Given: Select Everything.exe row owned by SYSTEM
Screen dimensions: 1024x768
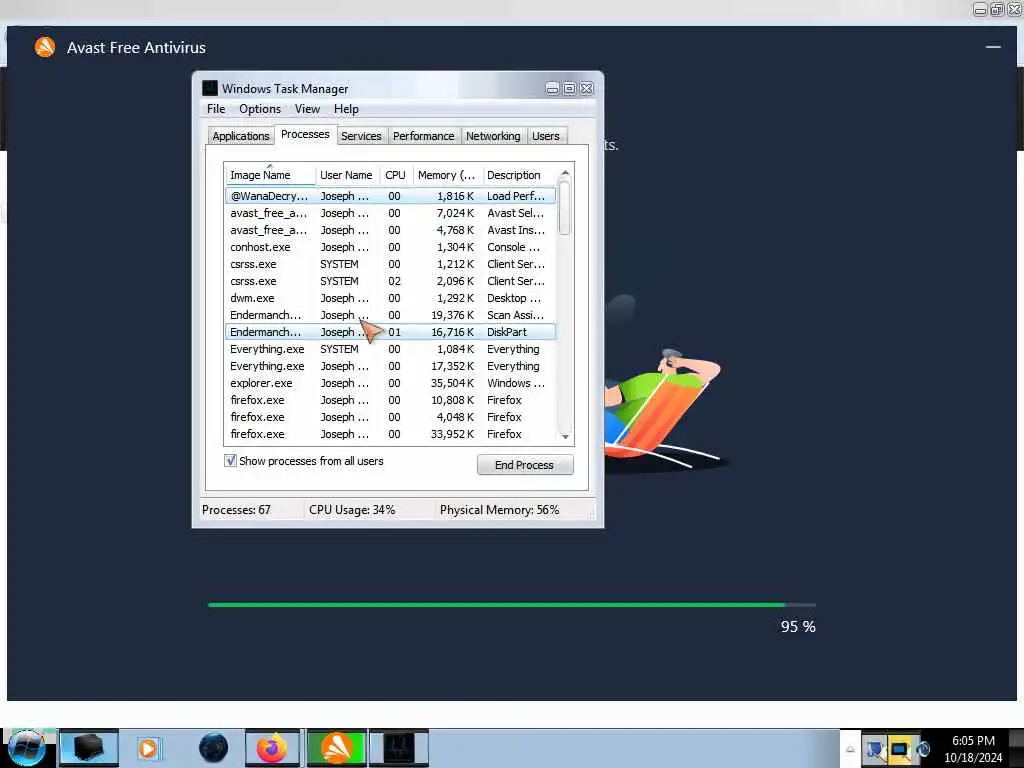Looking at the screenshot, I should pyautogui.click(x=391, y=349).
